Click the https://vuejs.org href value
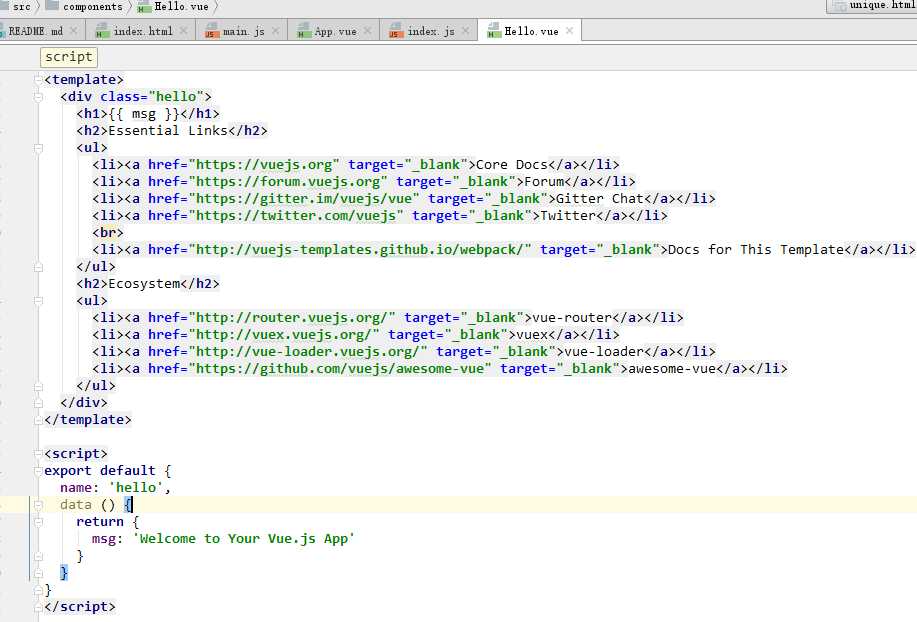Viewport: 917px width, 622px height. click(x=264, y=165)
